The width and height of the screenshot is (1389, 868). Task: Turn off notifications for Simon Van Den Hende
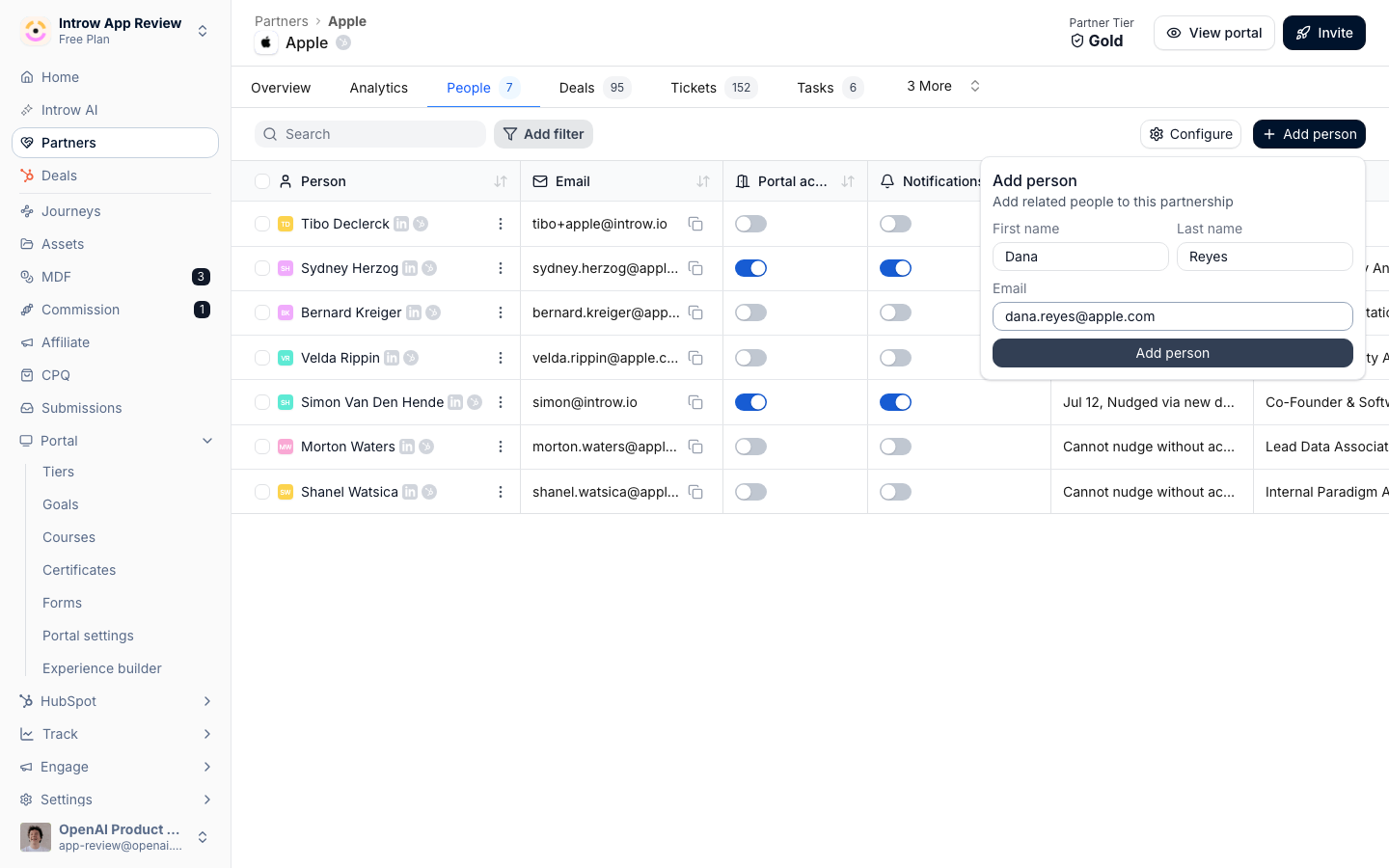(895, 402)
